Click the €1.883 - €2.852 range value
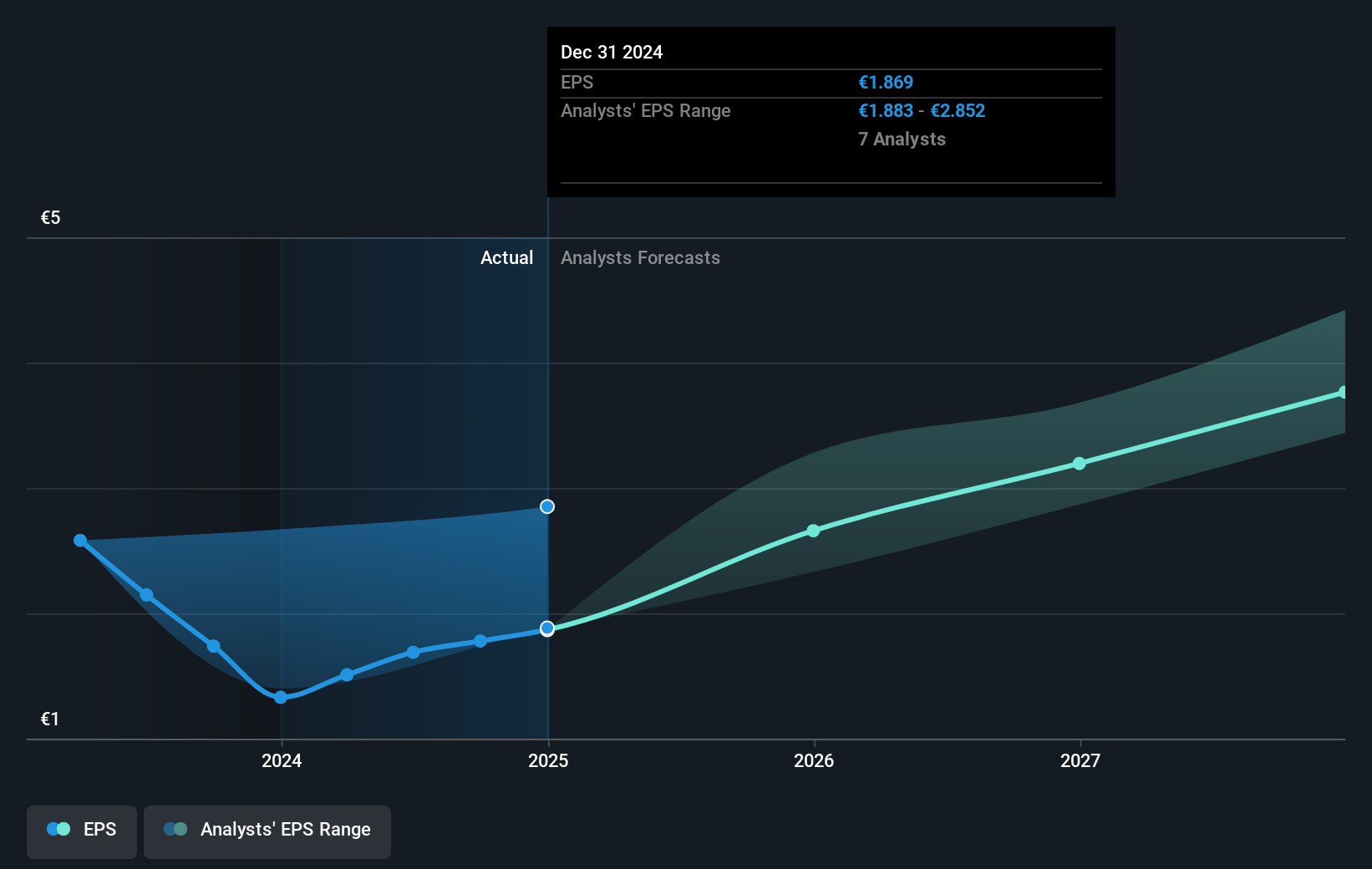 [x=922, y=111]
